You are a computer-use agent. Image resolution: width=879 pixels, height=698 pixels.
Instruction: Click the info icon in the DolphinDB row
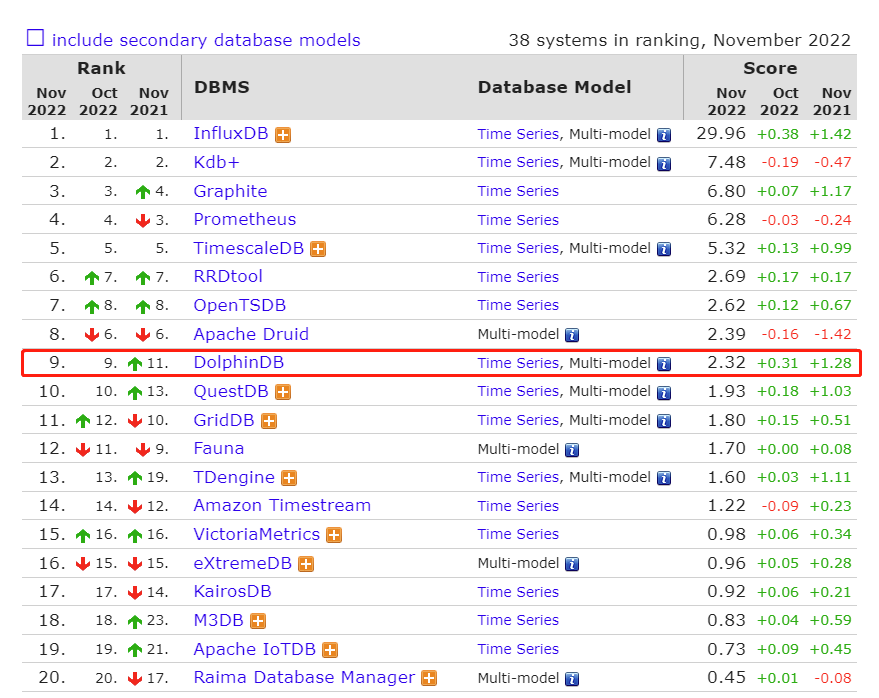click(x=664, y=364)
